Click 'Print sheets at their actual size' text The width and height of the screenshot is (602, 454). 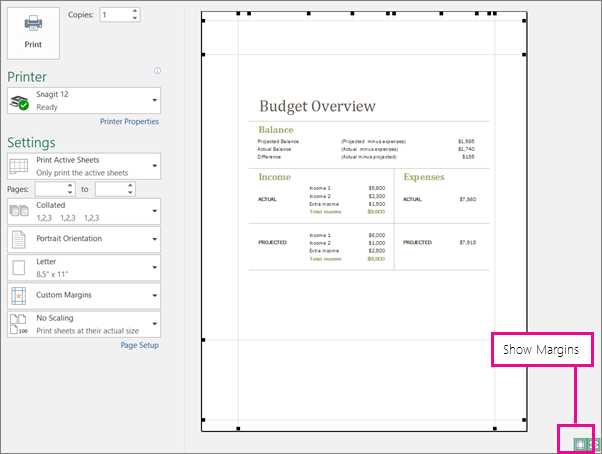(x=88, y=331)
